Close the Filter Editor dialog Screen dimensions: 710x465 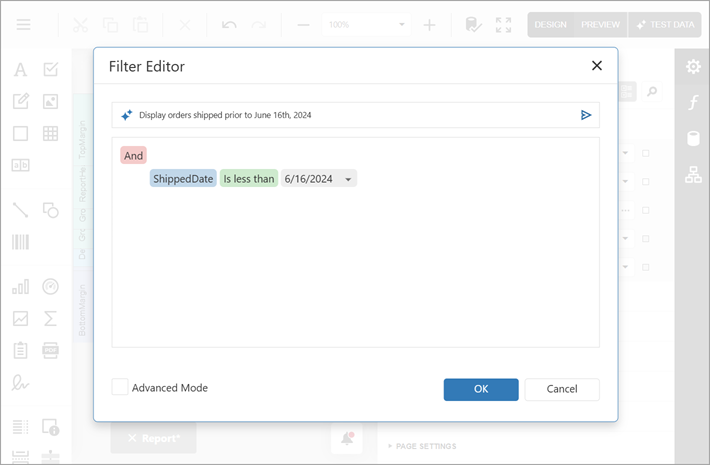pos(597,66)
